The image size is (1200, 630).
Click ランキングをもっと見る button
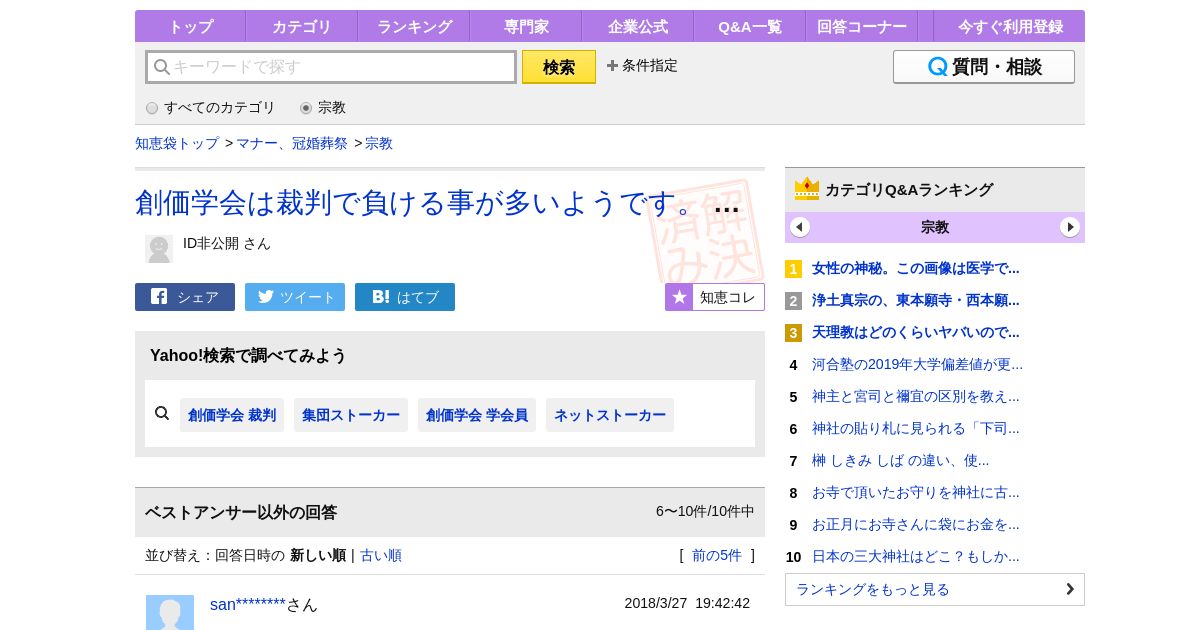(x=935, y=589)
